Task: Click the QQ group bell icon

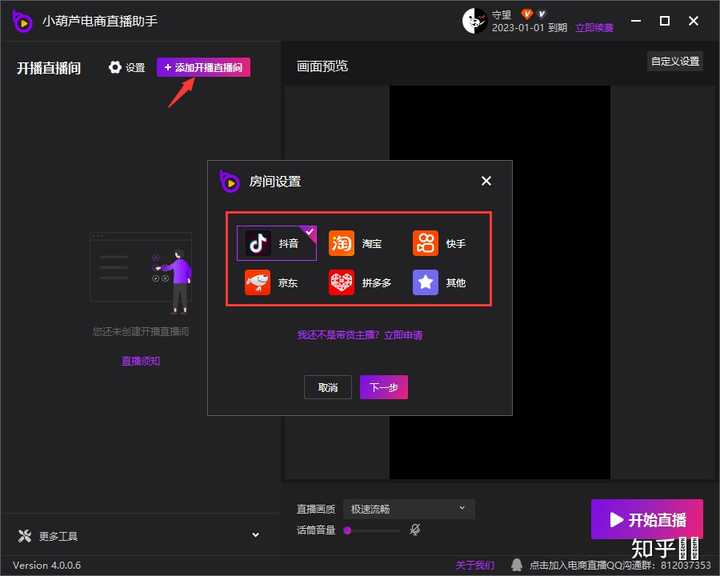Action: point(517,565)
